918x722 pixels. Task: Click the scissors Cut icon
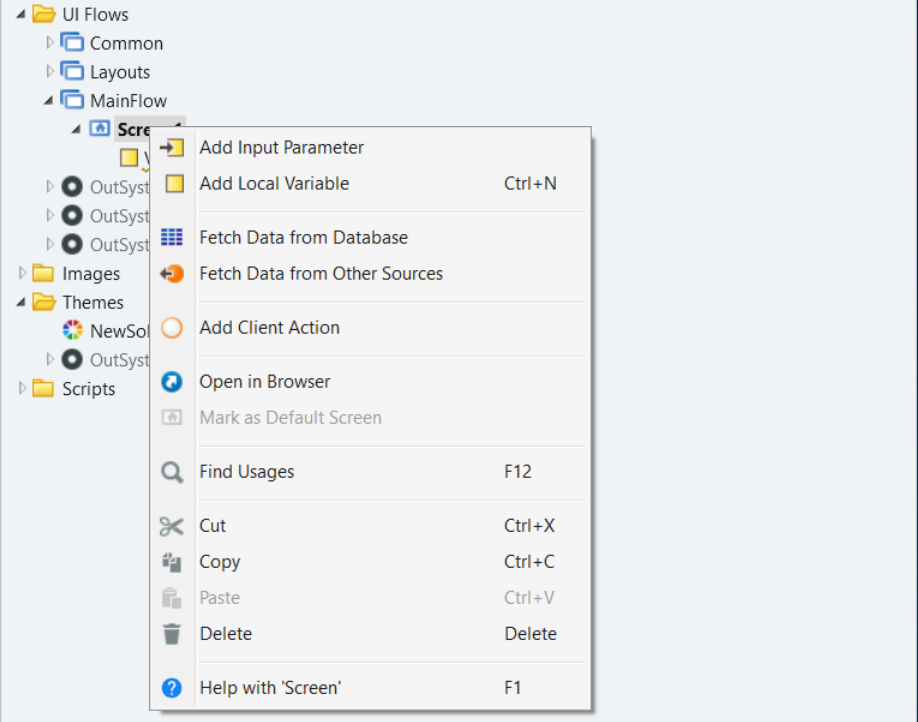[172, 526]
